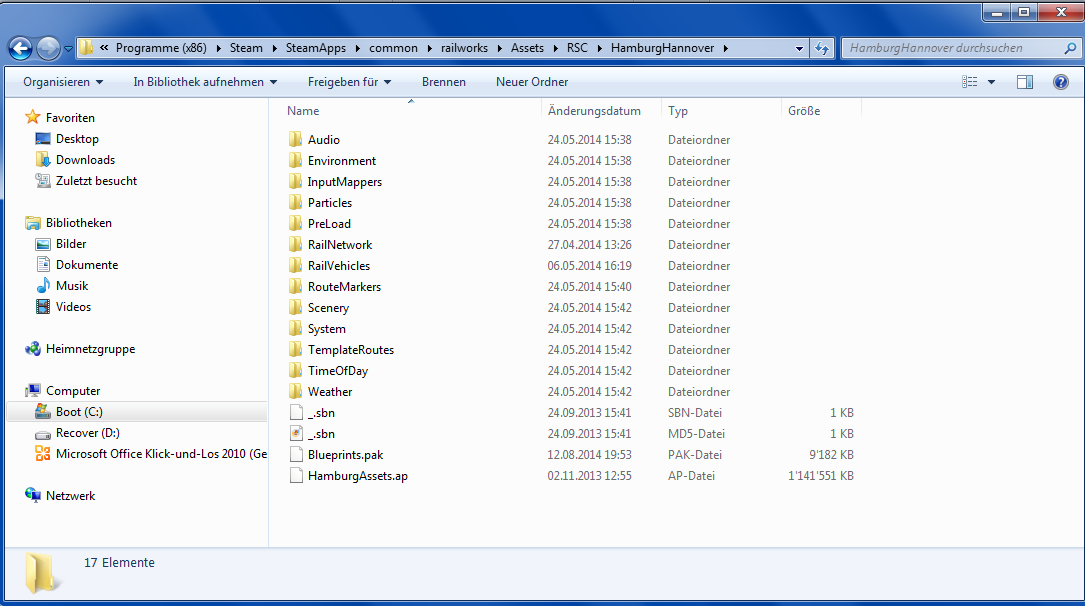The height and width of the screenshot is (606, 1085).
Task: Click railworks in the address breadcrumb
Action: pyautogui.click(x=464, y=48)
